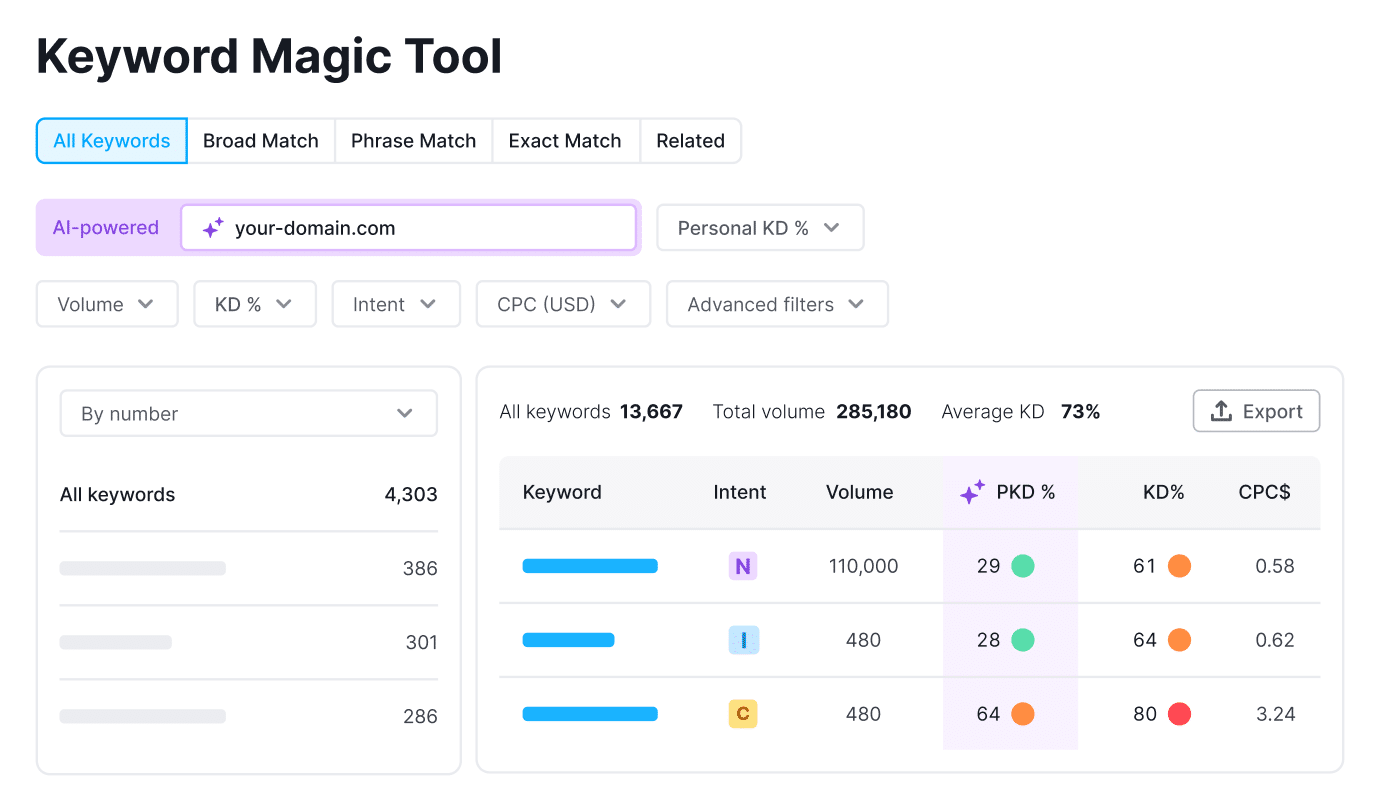
Task: Sort by the KD% column header
Action: point(1164,492)
